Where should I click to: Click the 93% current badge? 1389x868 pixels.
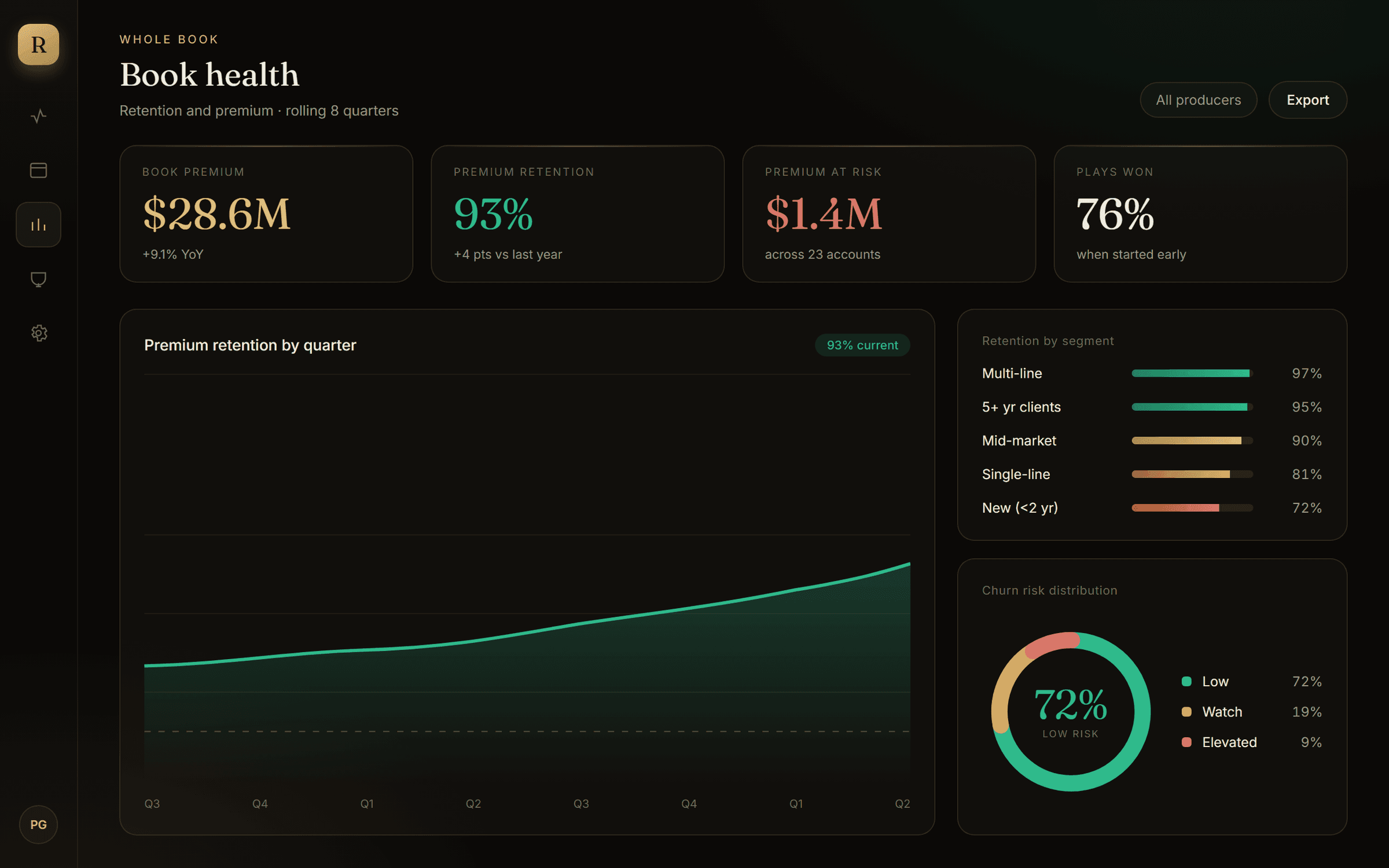(862, 345)
